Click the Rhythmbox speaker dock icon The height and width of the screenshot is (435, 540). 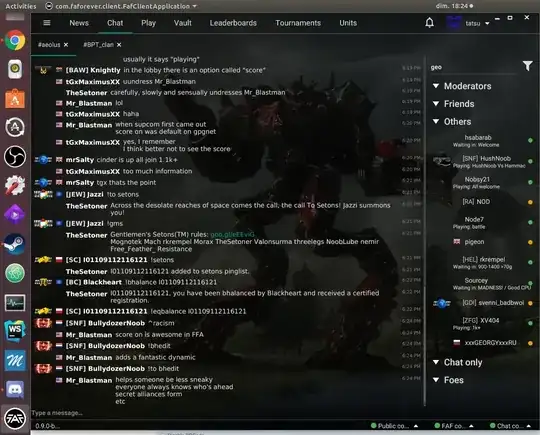click(15, 69)
